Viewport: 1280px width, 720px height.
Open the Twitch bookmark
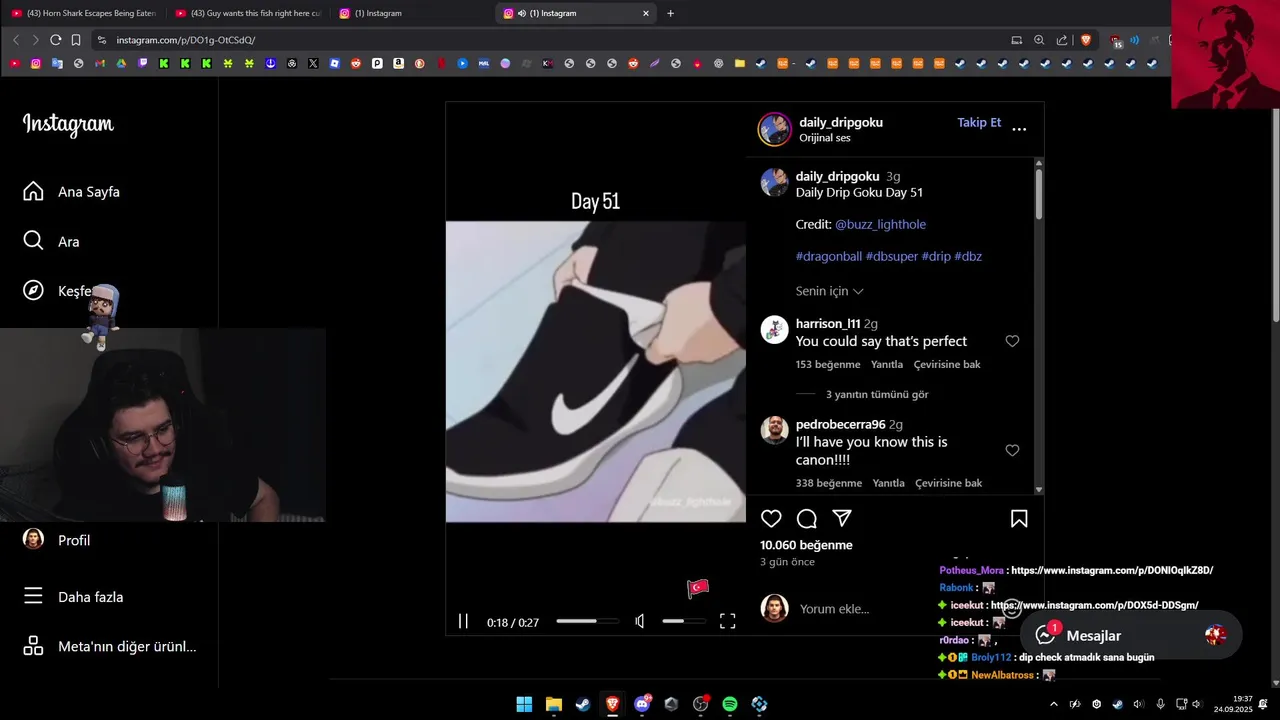(142, 63)
